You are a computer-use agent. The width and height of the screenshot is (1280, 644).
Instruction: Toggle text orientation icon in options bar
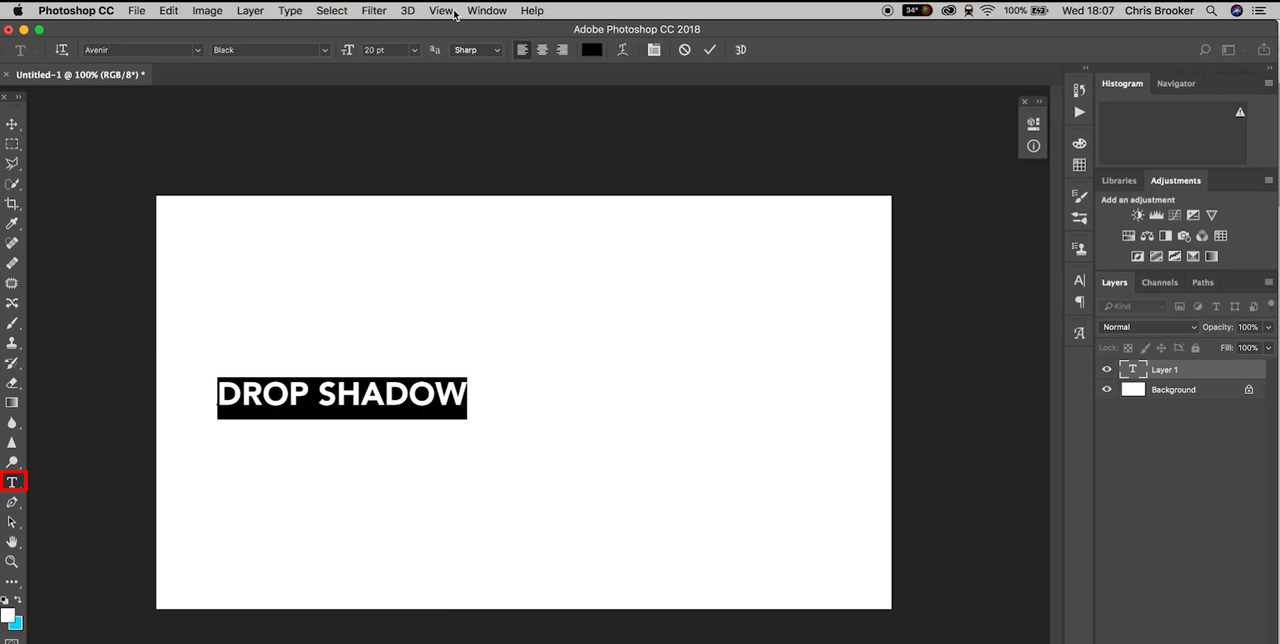[62, 50]
